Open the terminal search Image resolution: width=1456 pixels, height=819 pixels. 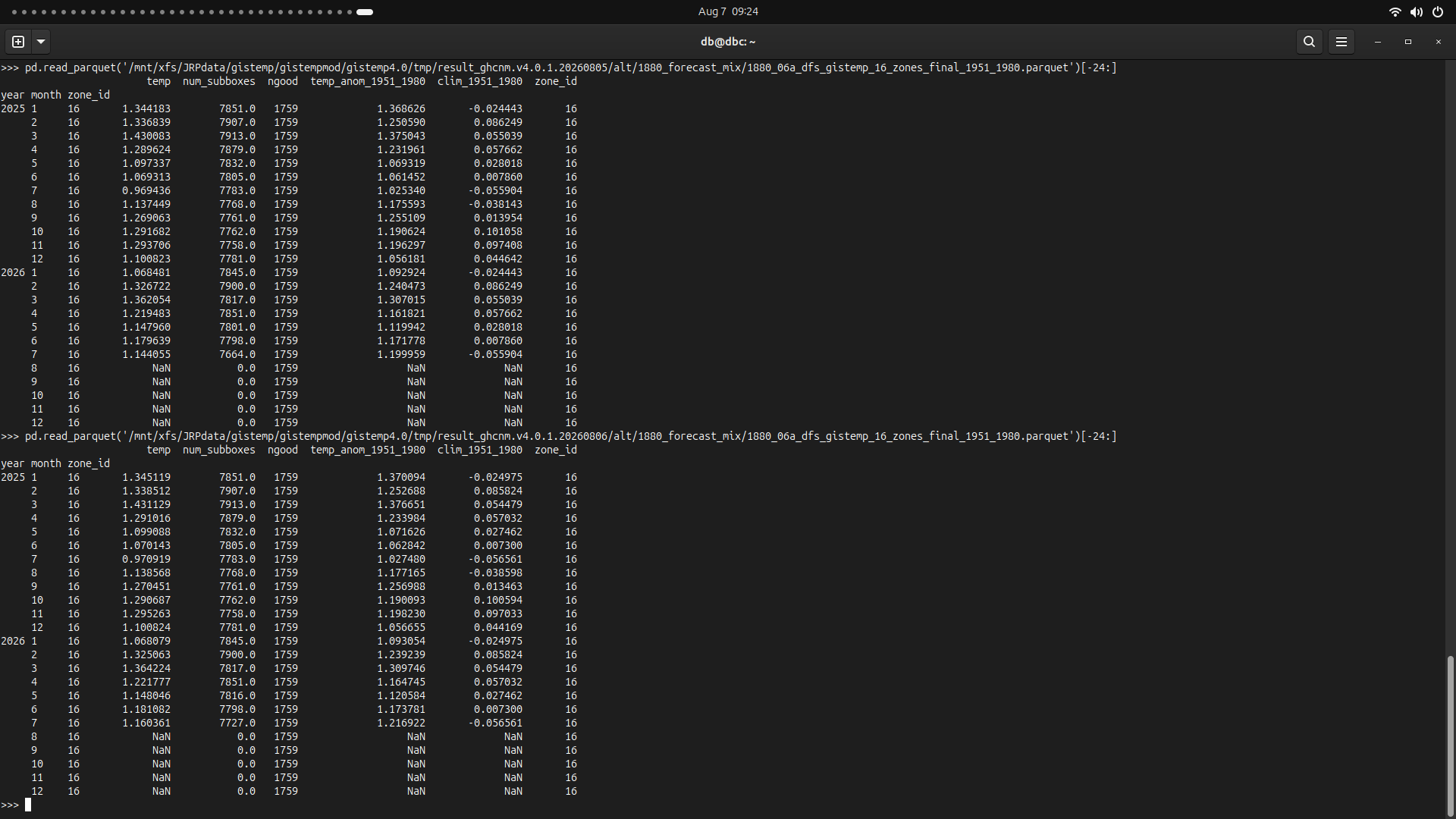click(x=1309, y=42)
